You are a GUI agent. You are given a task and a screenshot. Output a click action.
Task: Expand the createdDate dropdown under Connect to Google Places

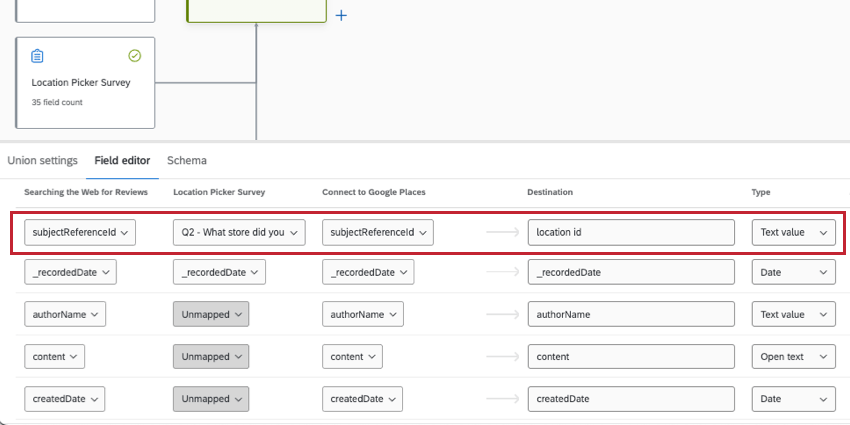coord(362,397)
